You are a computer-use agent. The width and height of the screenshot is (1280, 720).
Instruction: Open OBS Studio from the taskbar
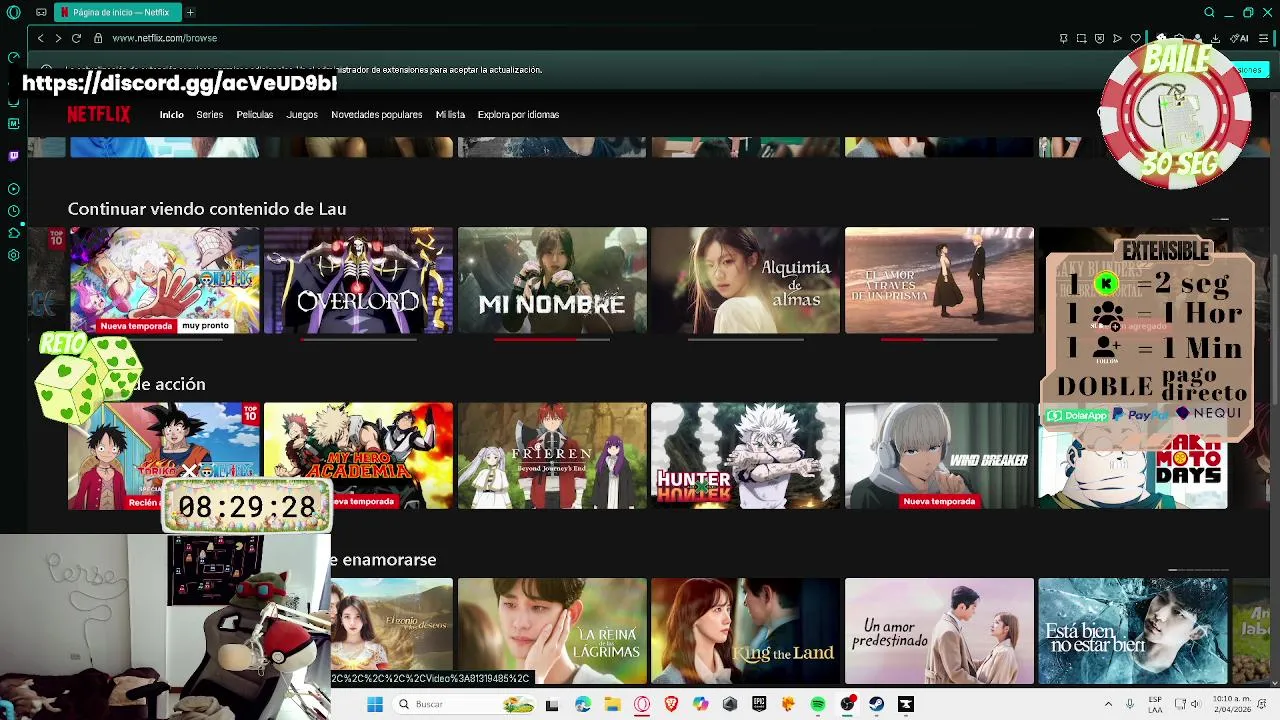[x=847, y=704]
